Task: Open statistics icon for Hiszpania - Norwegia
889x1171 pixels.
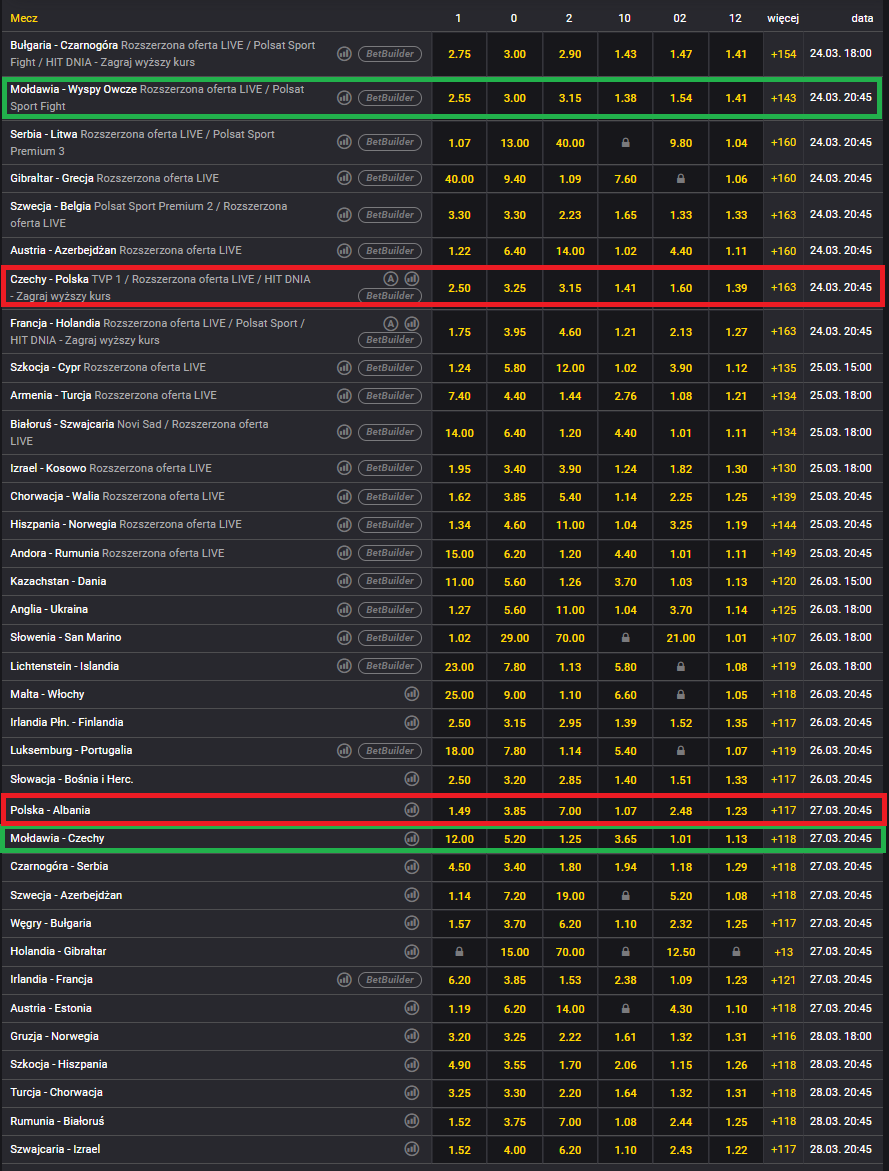Action: tap(344, 524)
